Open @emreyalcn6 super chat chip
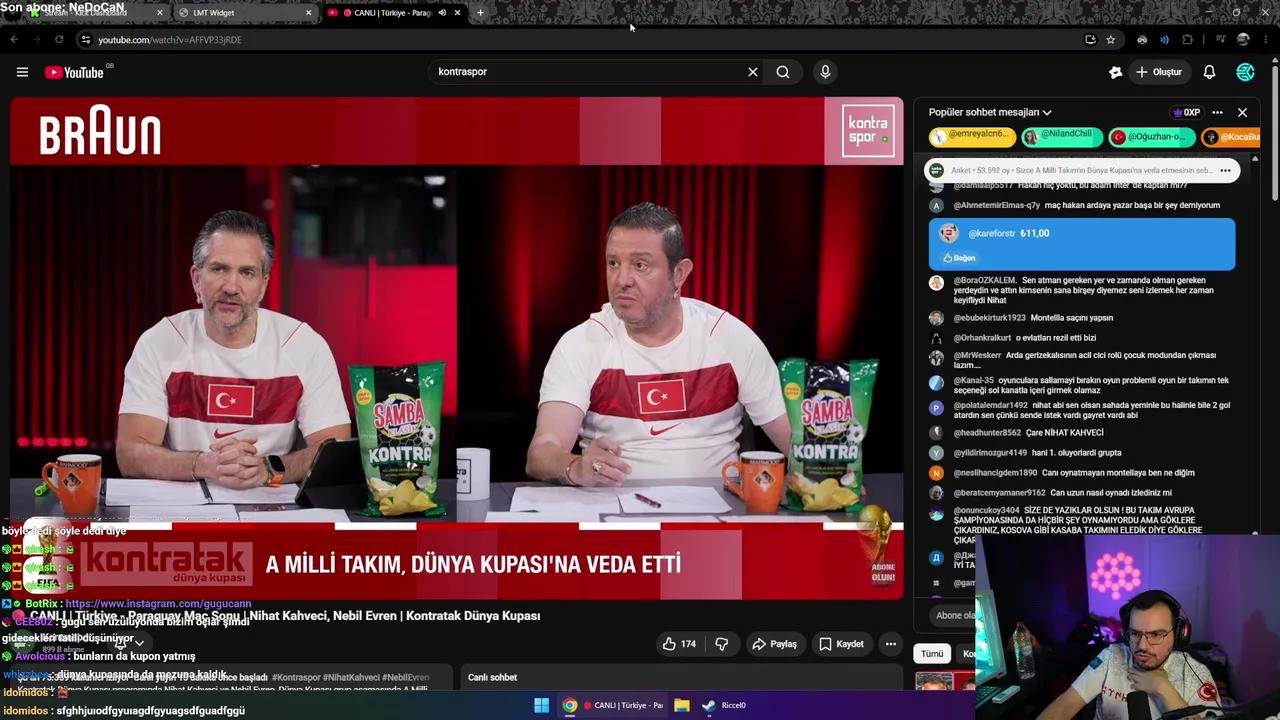Viewport: 1280px width, 720px height. 972,136
